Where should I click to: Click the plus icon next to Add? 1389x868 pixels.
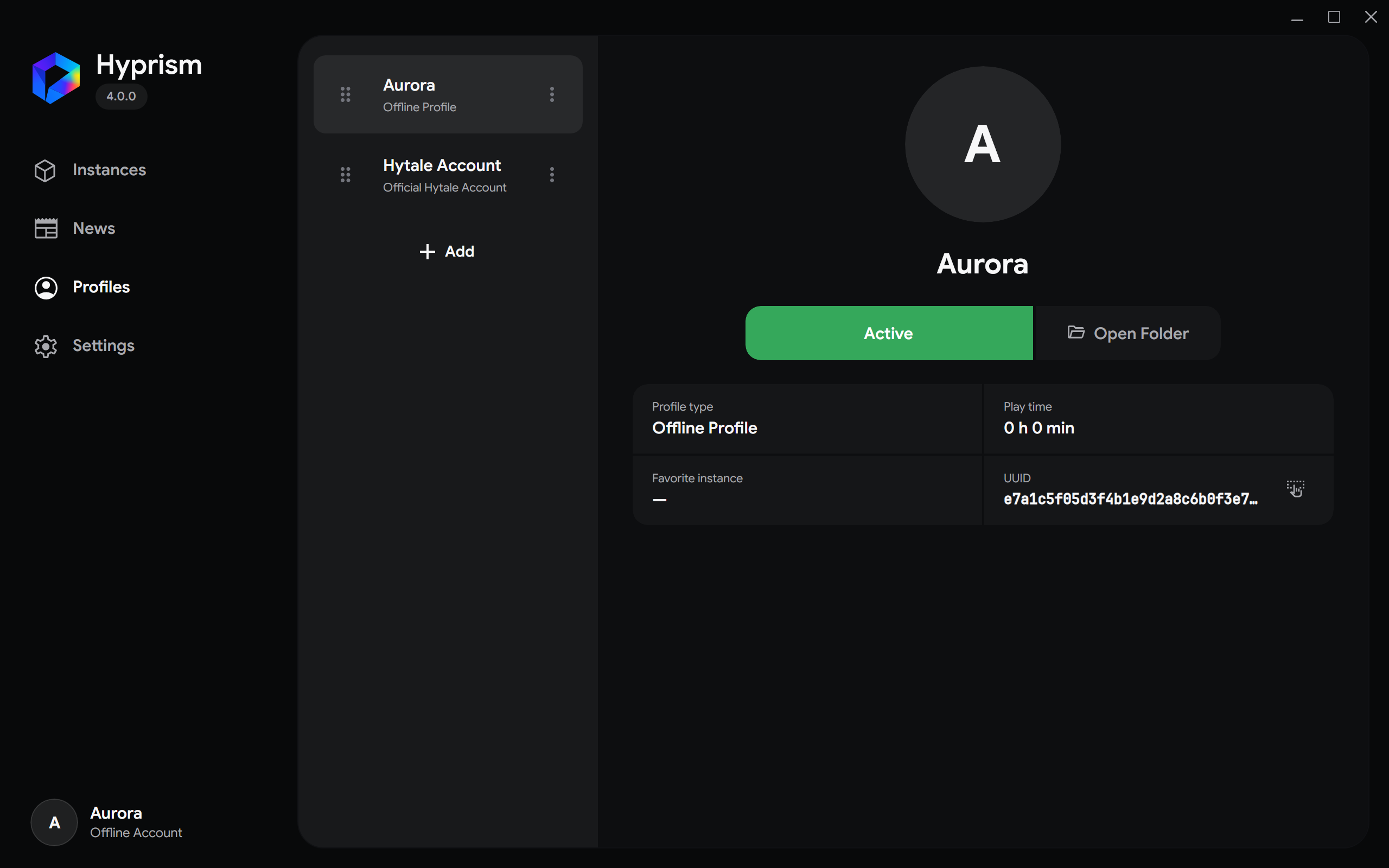click(x=427, y=251)
